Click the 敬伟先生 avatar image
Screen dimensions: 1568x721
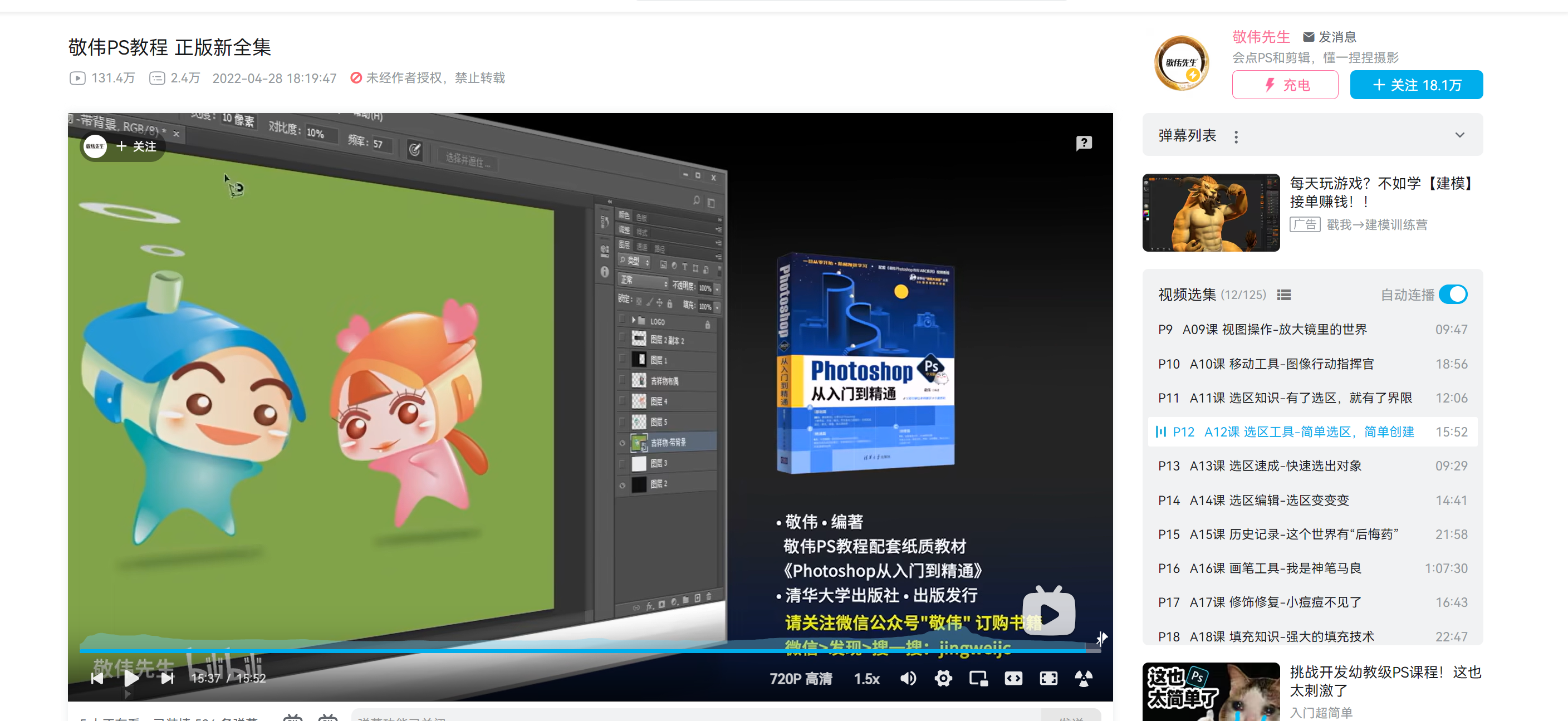click(x=1181, y=63)
